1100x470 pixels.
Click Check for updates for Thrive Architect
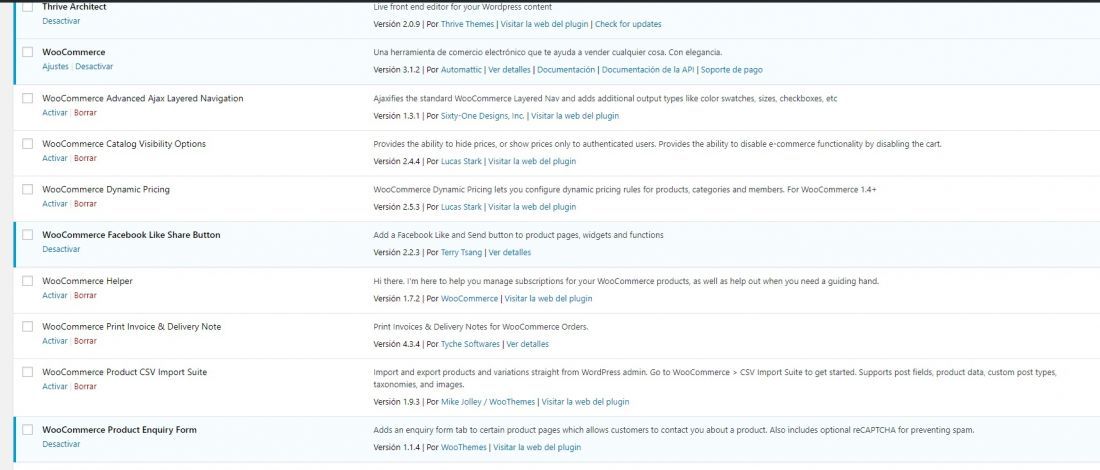click(x=628, y=24)
